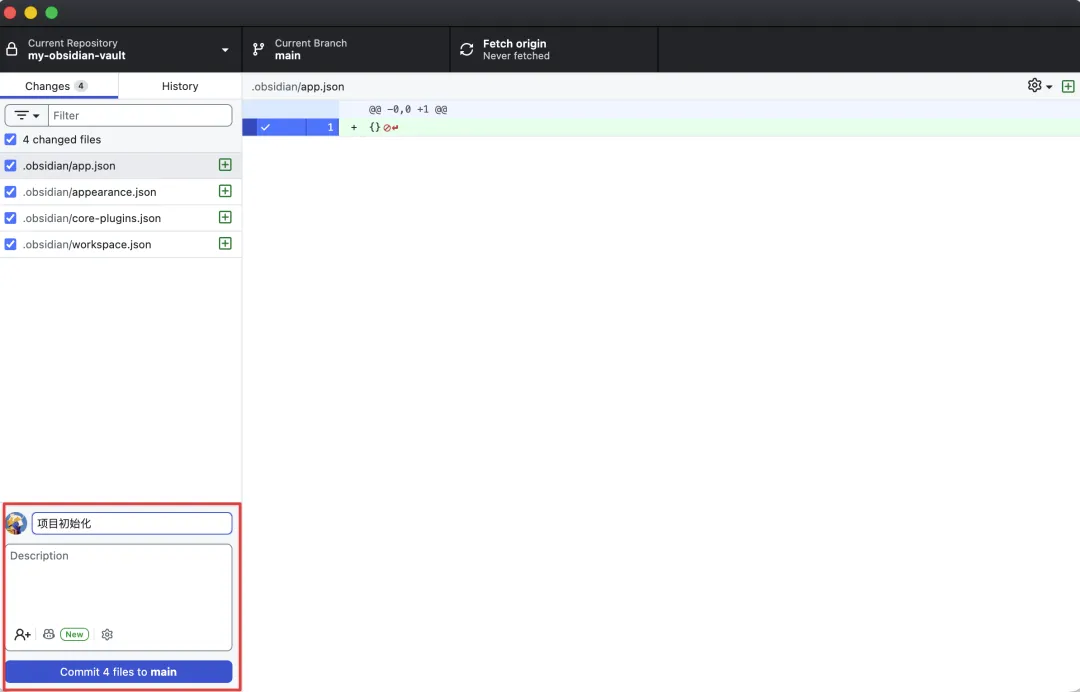Viewport: 1080px width, 692px height.
Task: Click the branch icon beside Current Branch
Action: (x=258, y=50)
